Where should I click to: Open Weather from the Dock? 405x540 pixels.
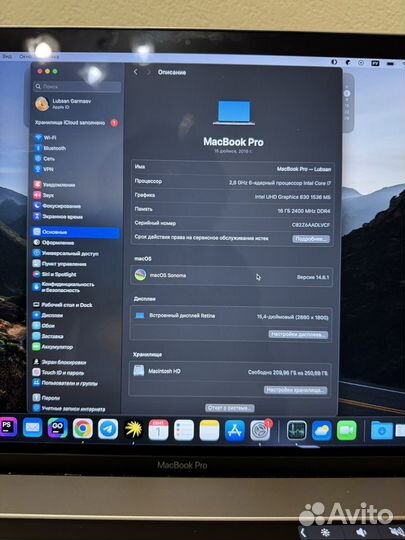coord(322,431)
